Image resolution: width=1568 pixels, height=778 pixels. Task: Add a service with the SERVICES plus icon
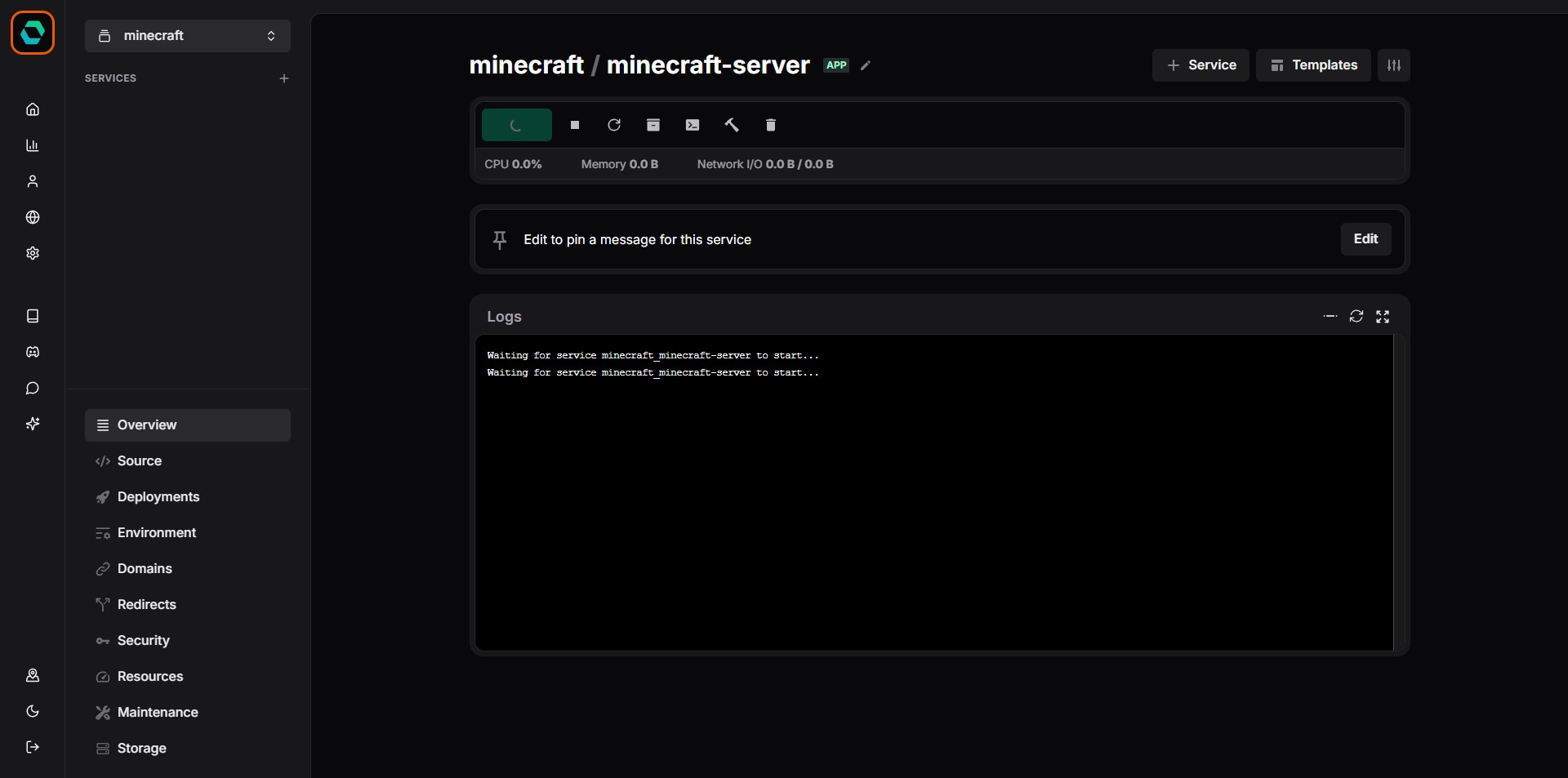284,78
